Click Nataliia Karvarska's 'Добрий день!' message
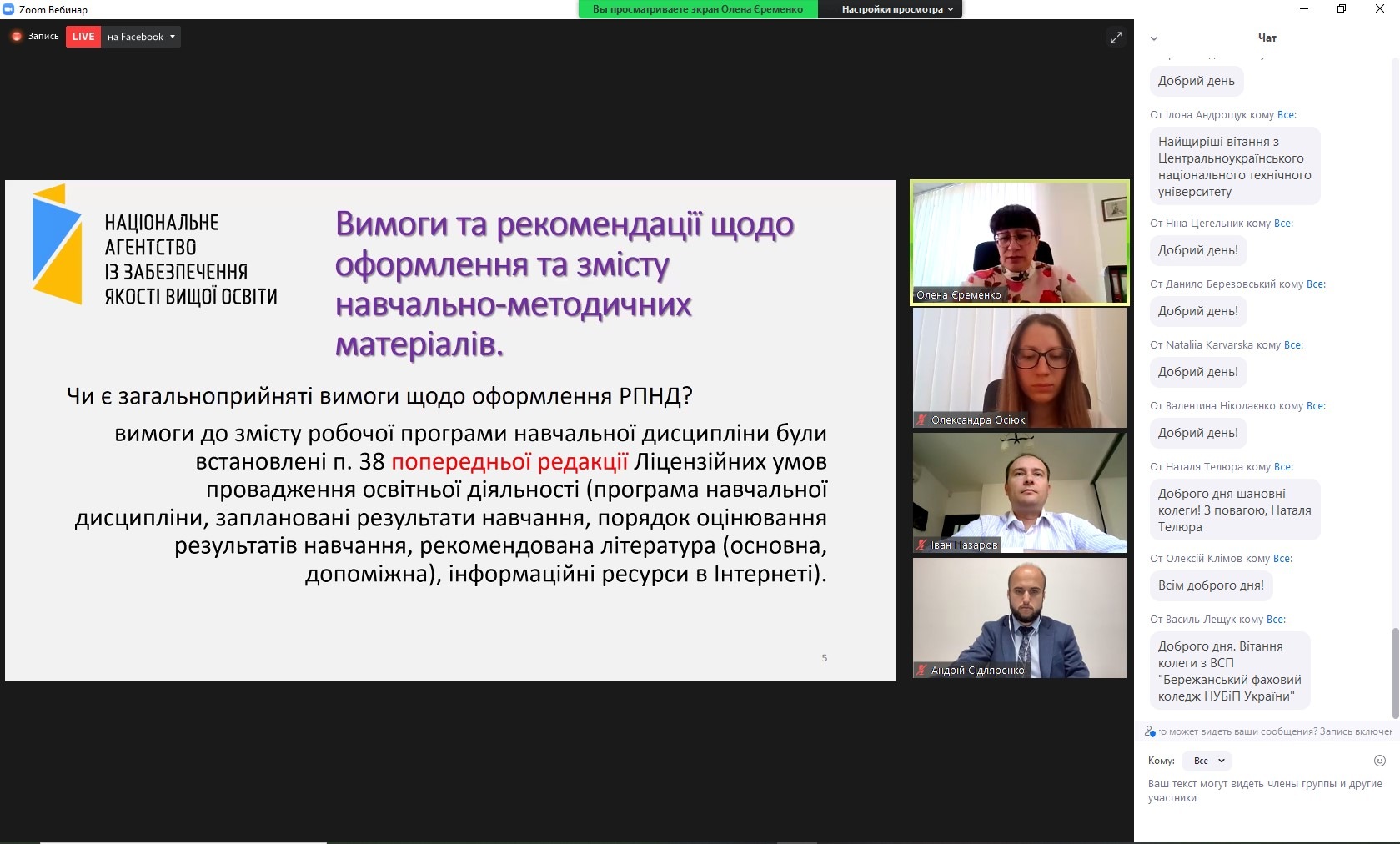The image size is (1400, 844). [x=1198, y=372]
